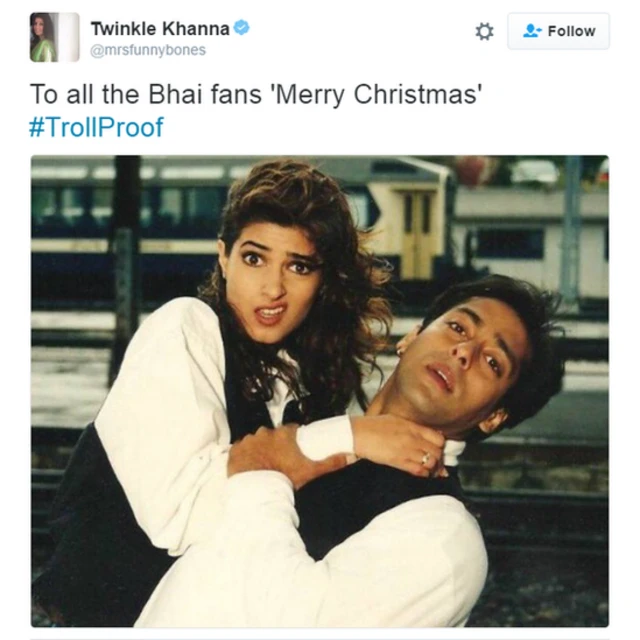Open the #TrollProof hashtag link
Viewport: 640px width, 640px height.
point(96,127)
